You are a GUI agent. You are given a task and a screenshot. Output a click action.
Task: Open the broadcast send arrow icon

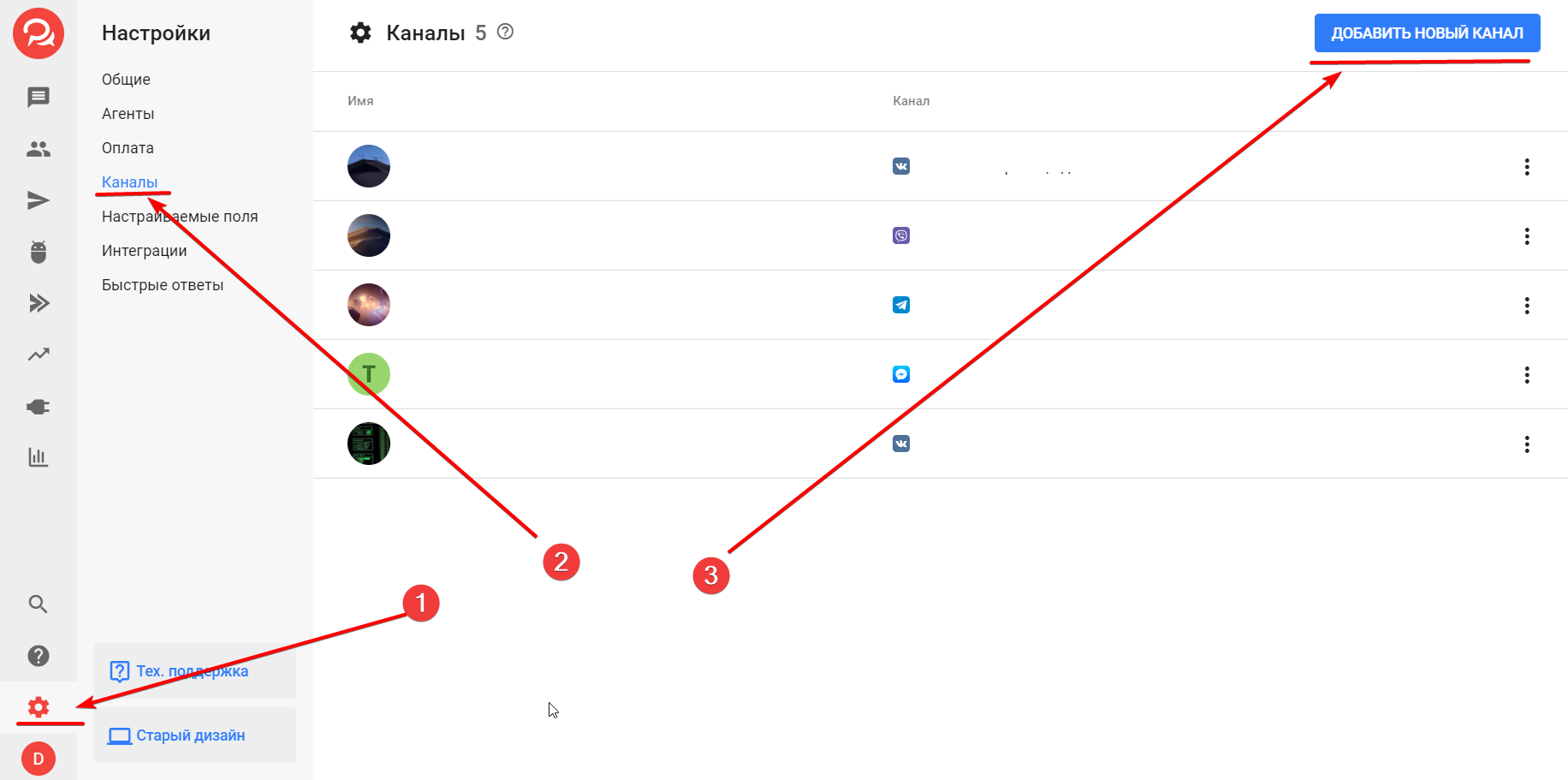[x=39, y=200]
